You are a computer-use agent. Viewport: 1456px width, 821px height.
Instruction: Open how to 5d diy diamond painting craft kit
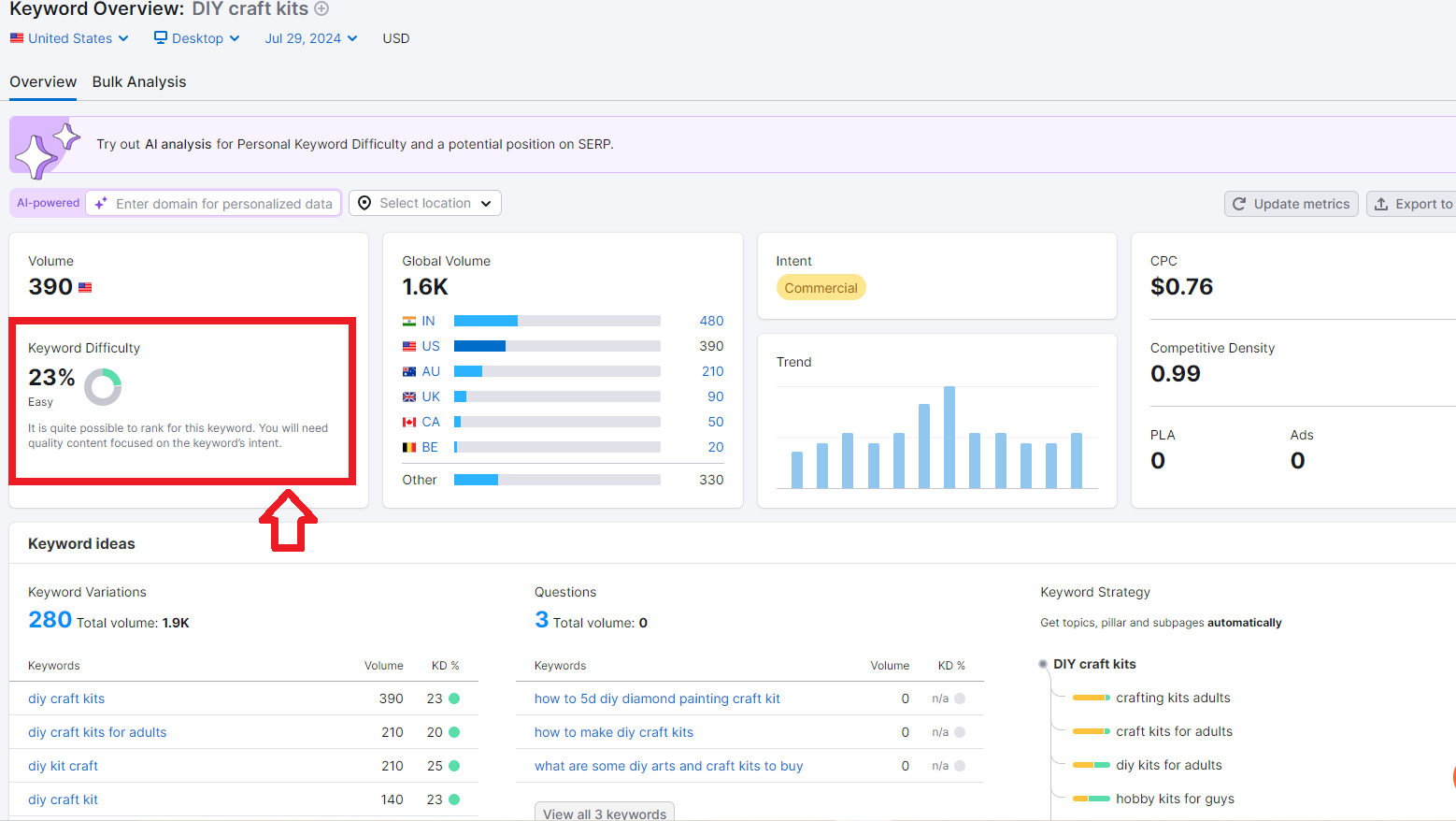pos(657,699)
